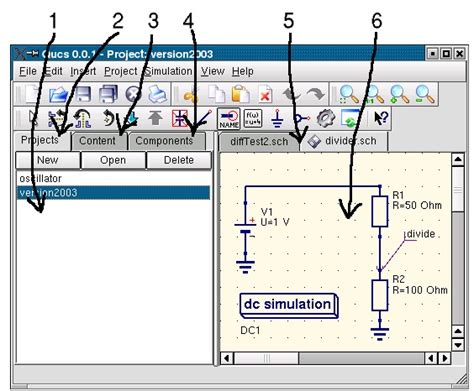474x391 pixels.
Task: Select the wire drawing tool
Action: click(x=204, y=118)
